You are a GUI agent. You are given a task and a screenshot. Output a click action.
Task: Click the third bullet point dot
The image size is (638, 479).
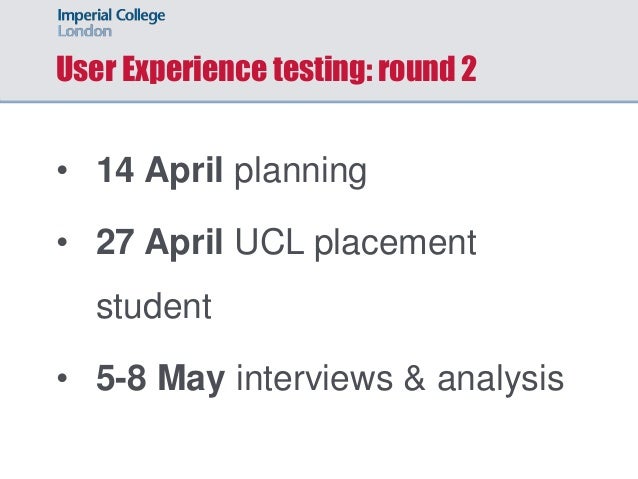click(62, 378)
